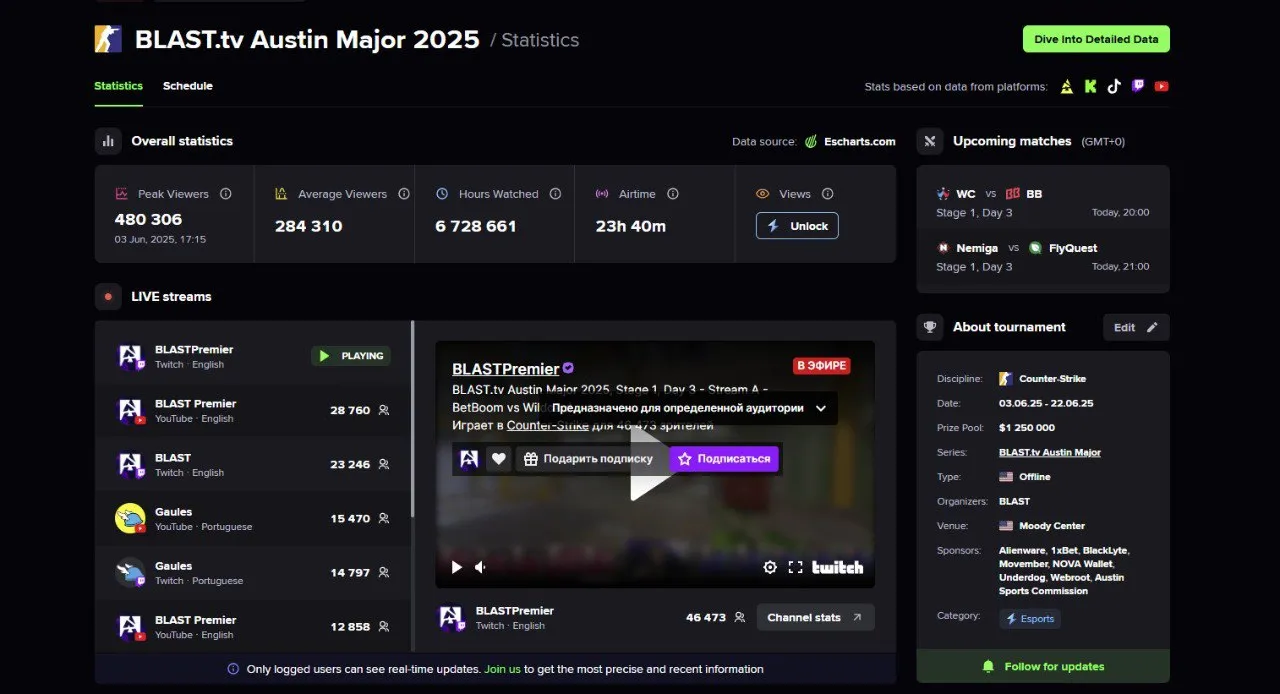Click the Follow for updates button
Viewport: 1280px width, 694px height.
point(1043,666)
